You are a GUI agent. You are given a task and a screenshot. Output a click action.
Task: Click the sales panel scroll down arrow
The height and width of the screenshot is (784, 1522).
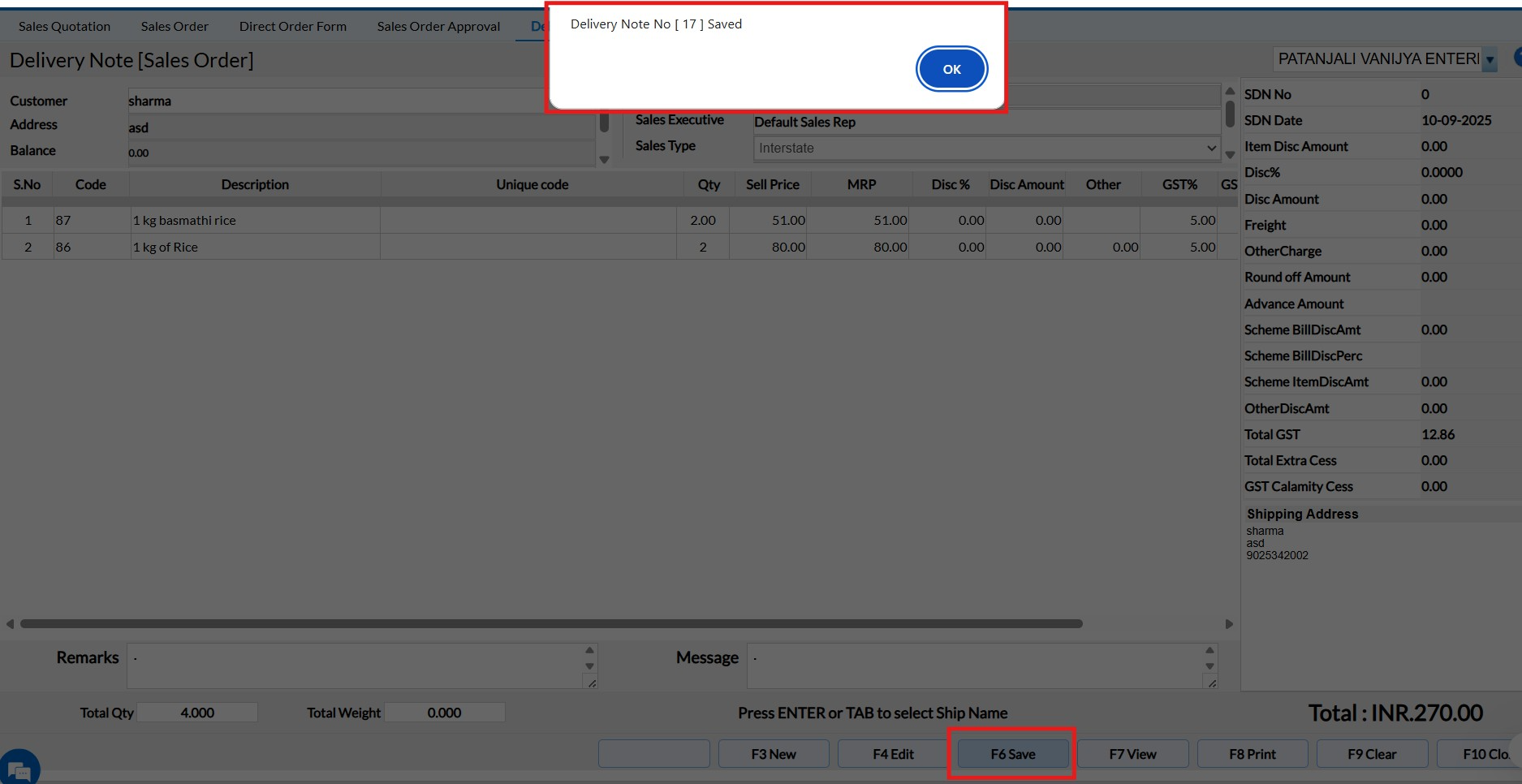pyautogui.click(x=1230, y=155)
